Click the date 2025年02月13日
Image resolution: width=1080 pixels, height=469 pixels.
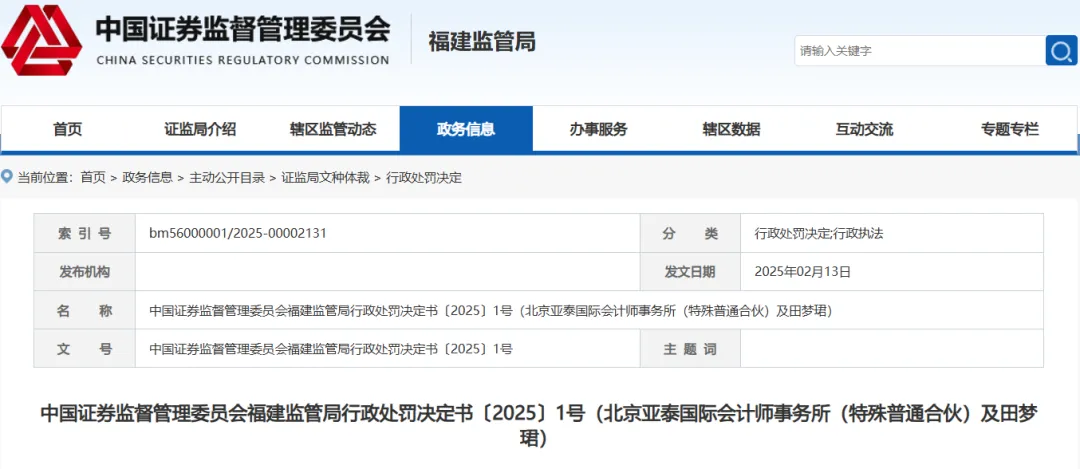click(802, 272)
